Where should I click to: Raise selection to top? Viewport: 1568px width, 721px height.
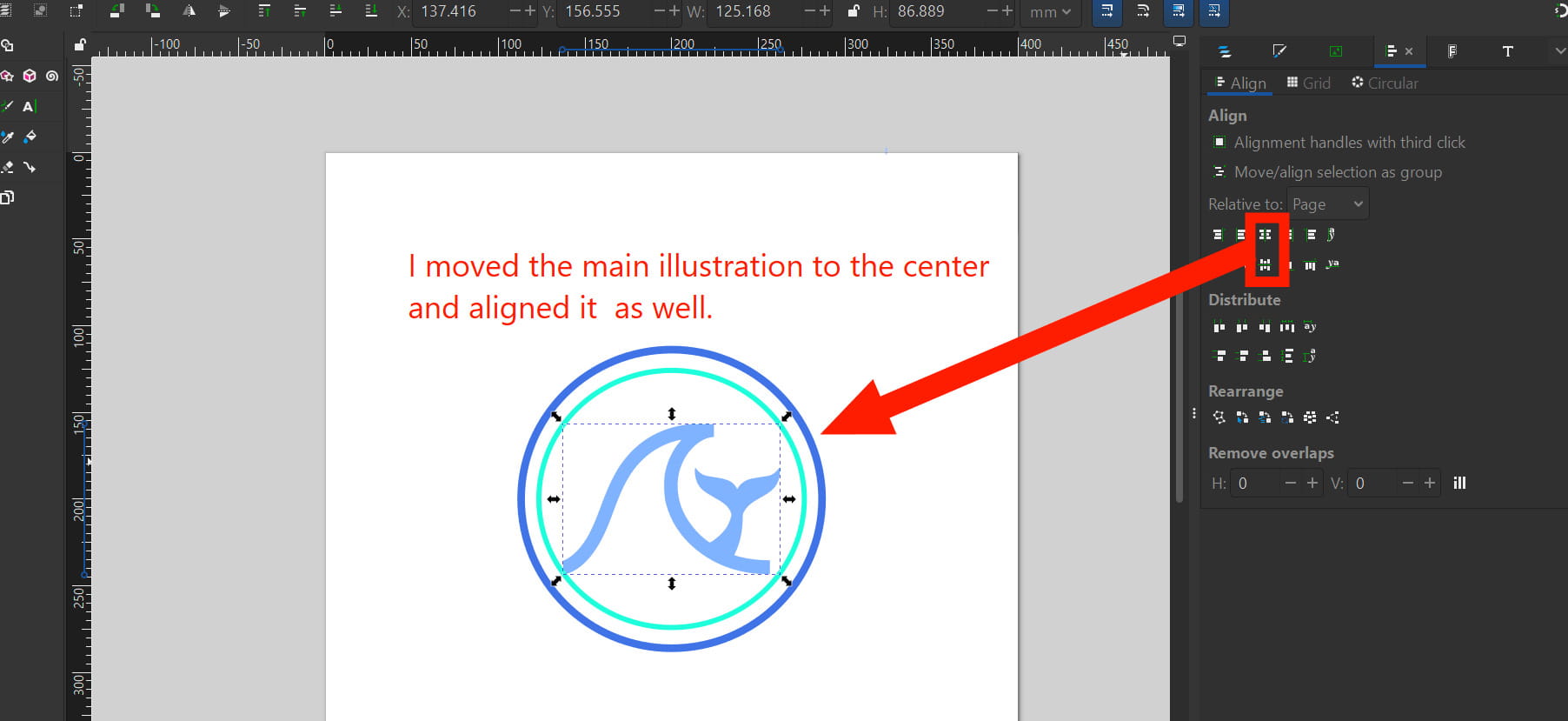[264, 11]
